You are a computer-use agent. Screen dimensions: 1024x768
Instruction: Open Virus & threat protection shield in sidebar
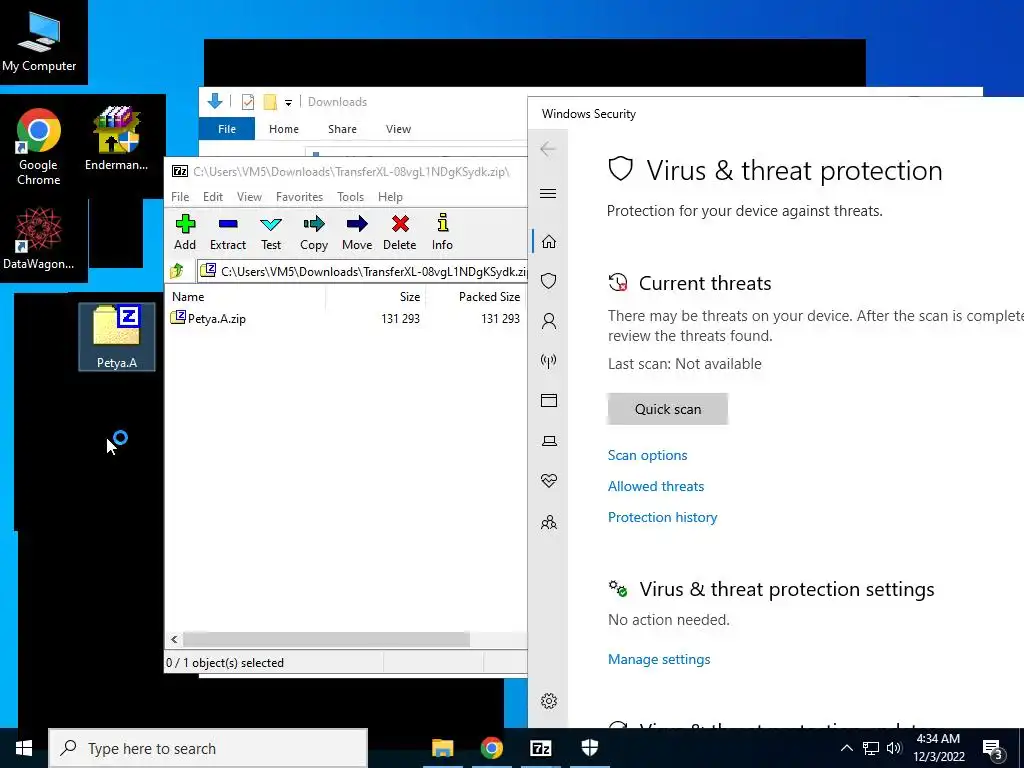[x=549, y=281]
